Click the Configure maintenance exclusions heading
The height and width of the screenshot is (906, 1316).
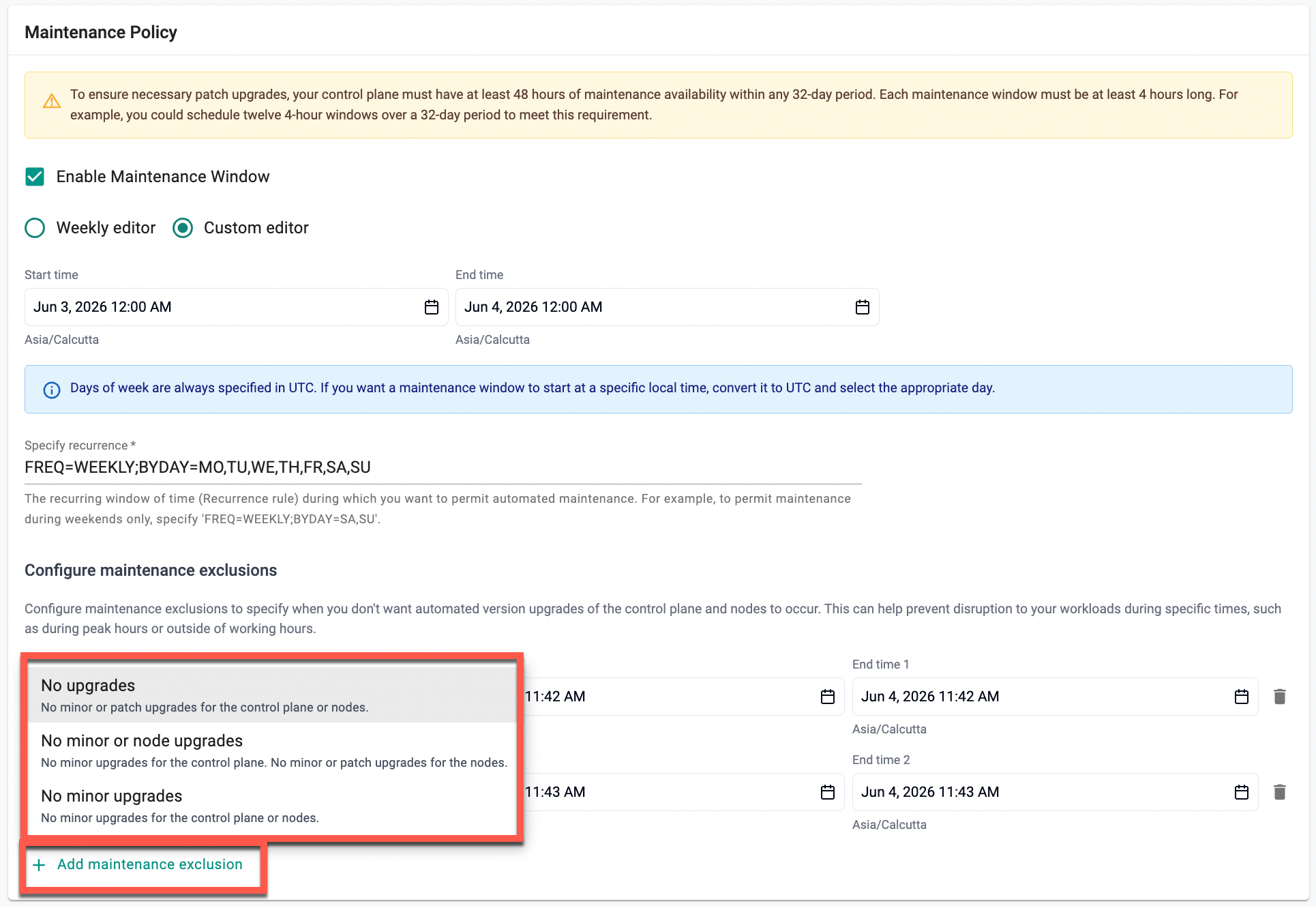(151, 570)
